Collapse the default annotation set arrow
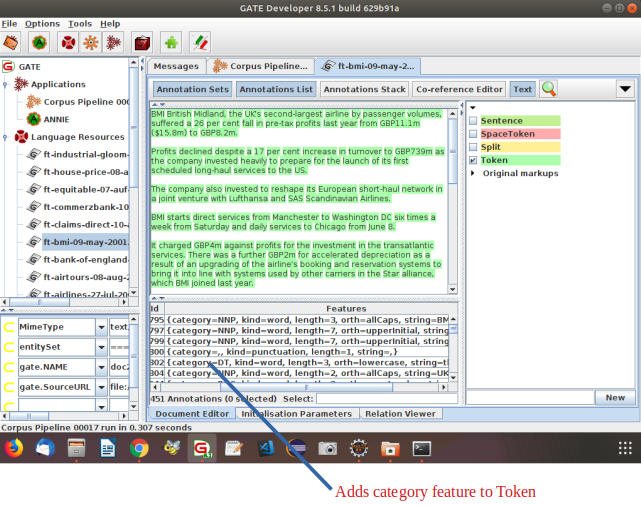This screenshot has width=641, height=505. tap(473, 108)
